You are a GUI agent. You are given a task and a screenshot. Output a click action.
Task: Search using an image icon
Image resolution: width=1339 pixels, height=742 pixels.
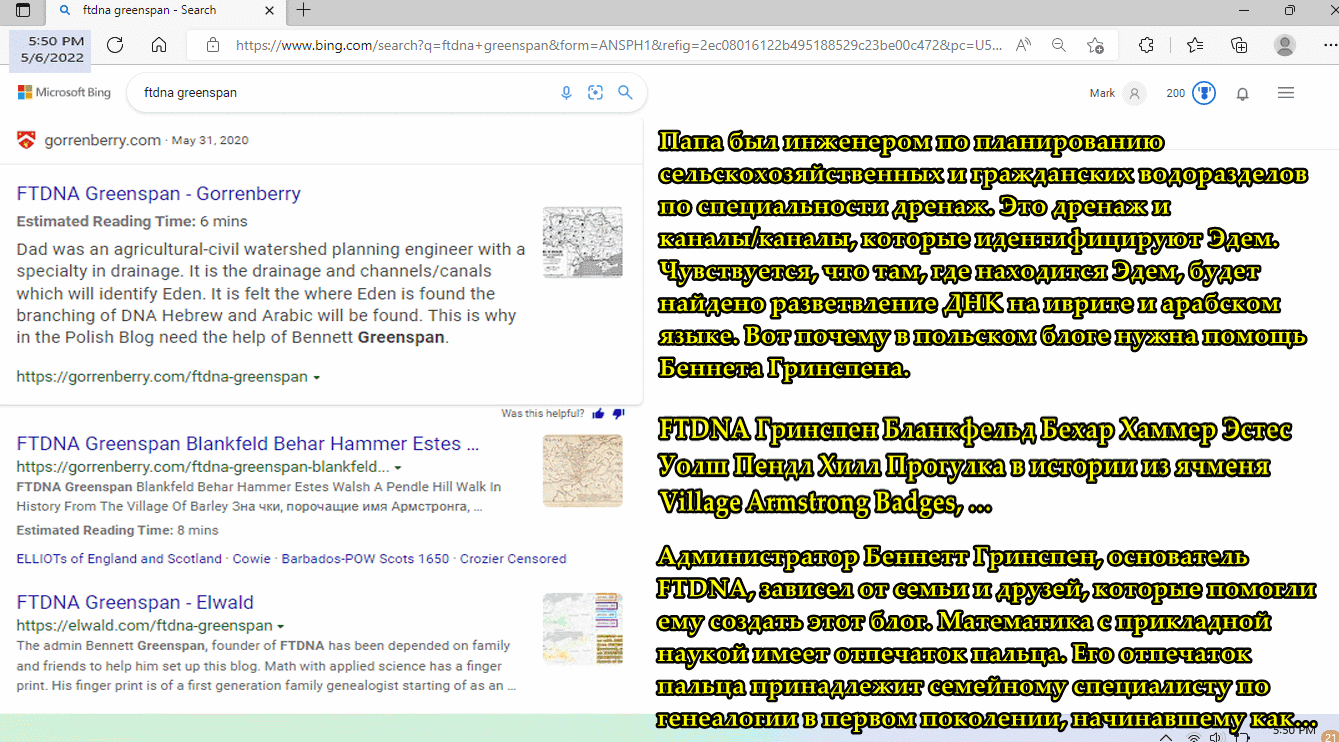tap(595, 92)
